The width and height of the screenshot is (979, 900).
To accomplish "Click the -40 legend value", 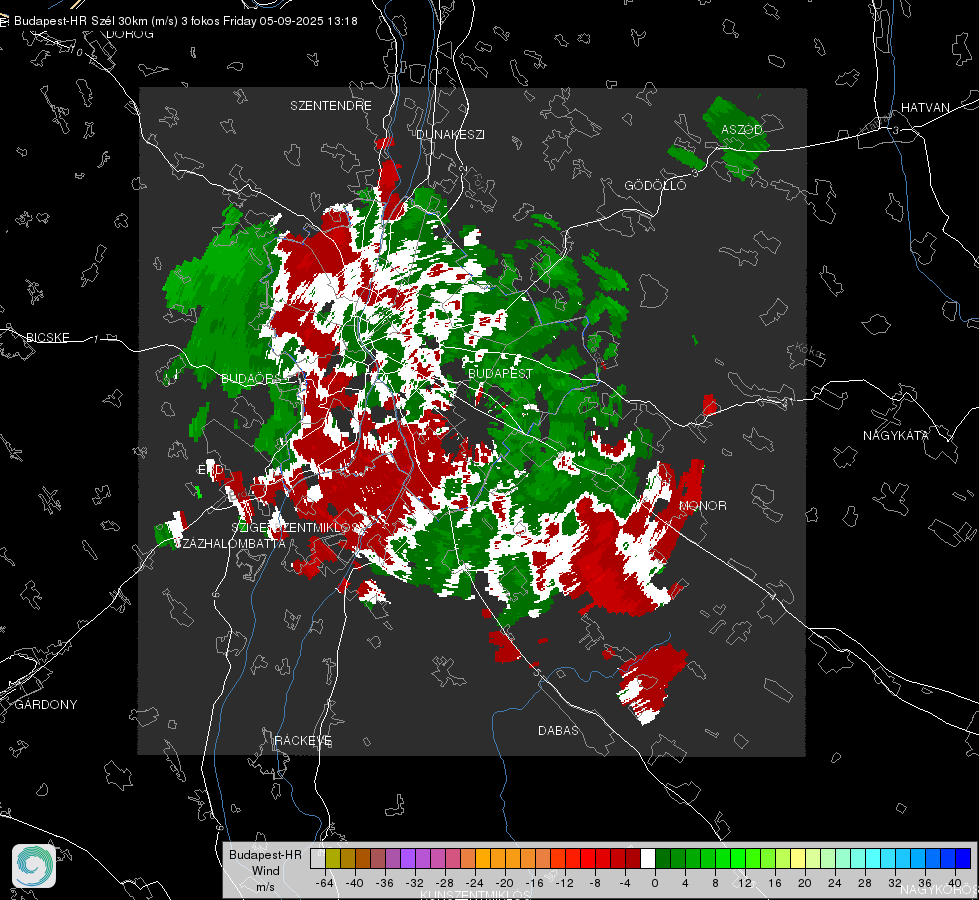I will click(355, 883).
